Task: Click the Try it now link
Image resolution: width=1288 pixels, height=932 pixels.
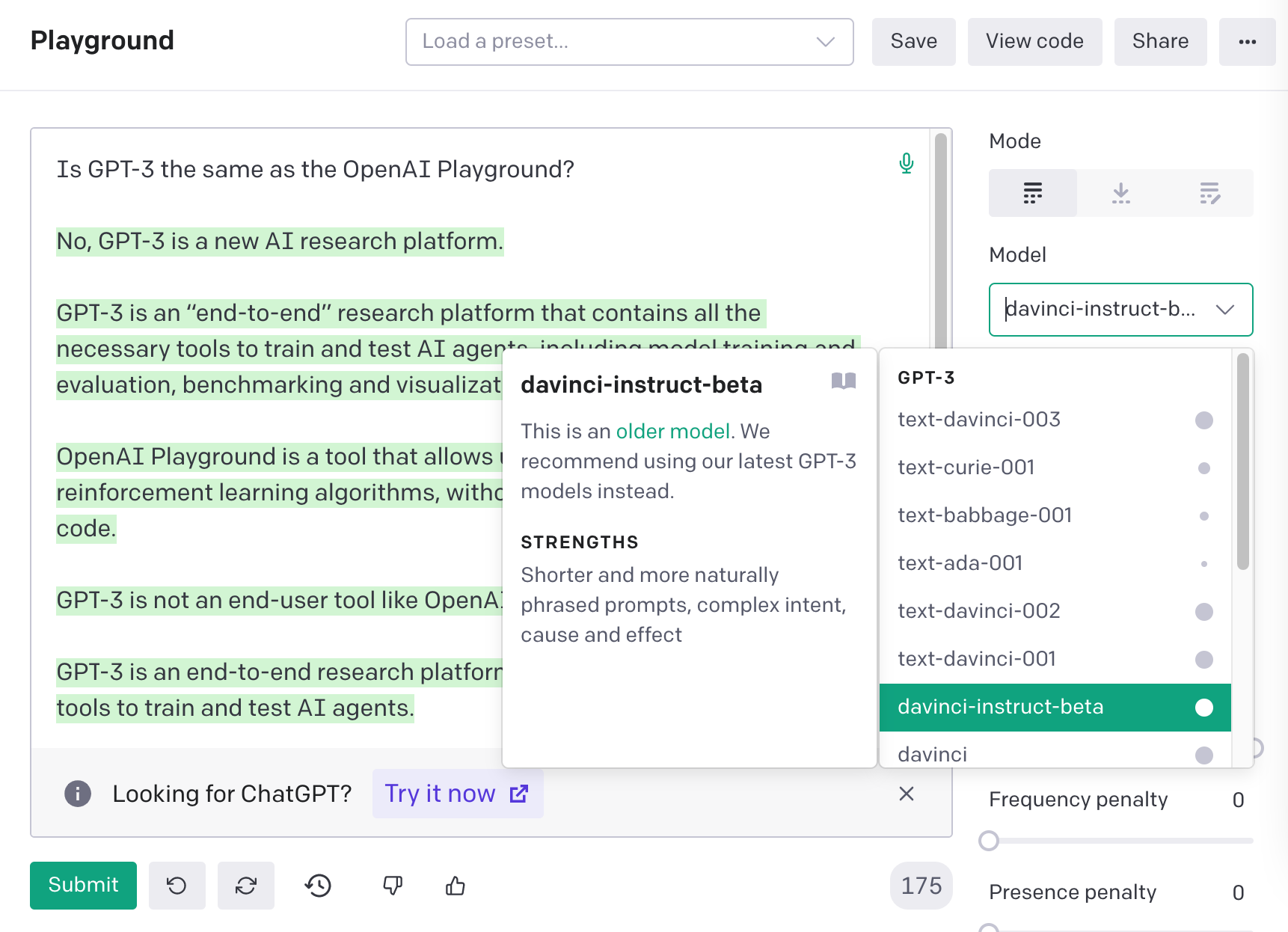Action: [x=457, y=794]
